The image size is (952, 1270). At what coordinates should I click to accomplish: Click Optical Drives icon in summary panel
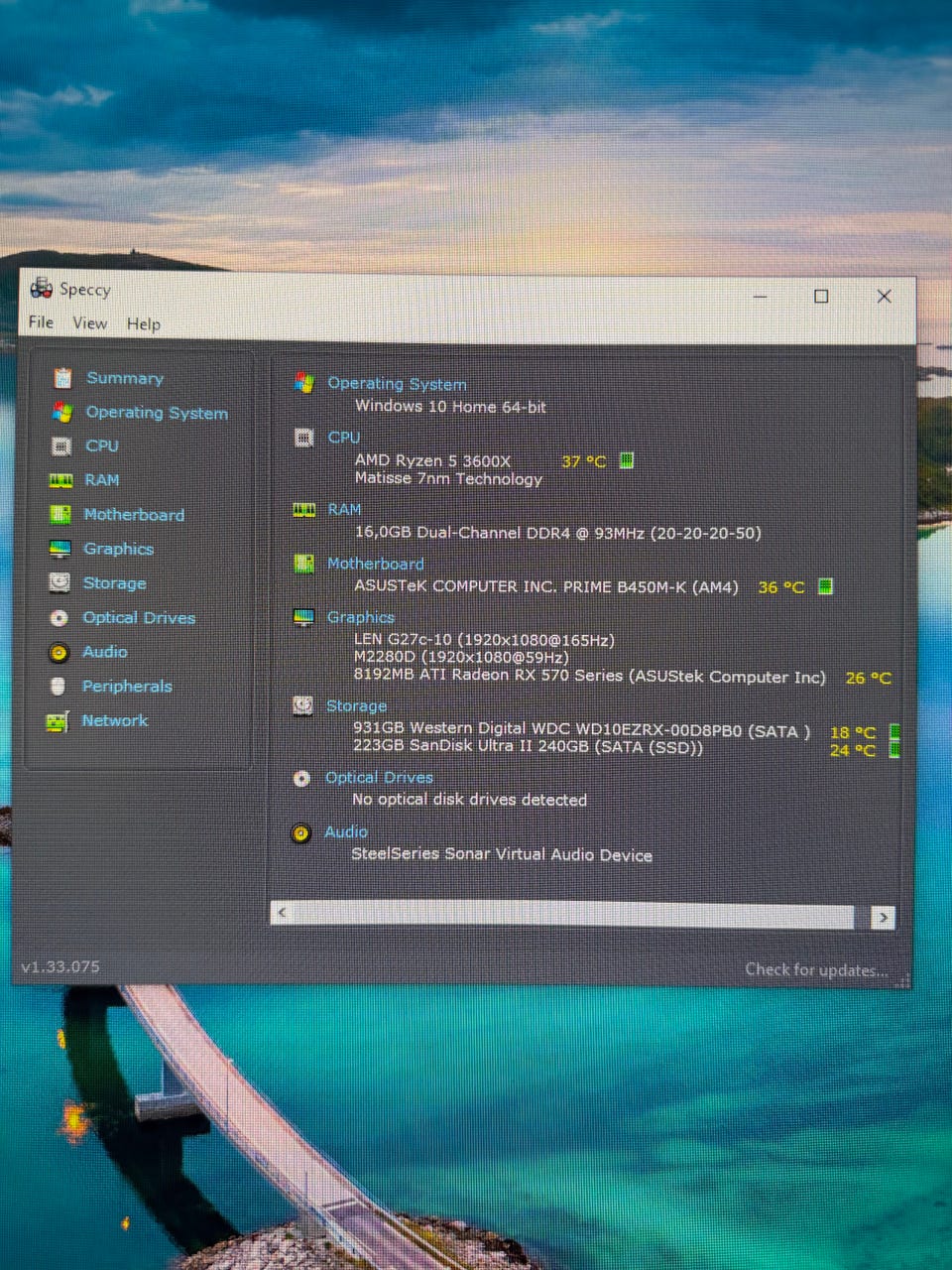pos(302,778)
